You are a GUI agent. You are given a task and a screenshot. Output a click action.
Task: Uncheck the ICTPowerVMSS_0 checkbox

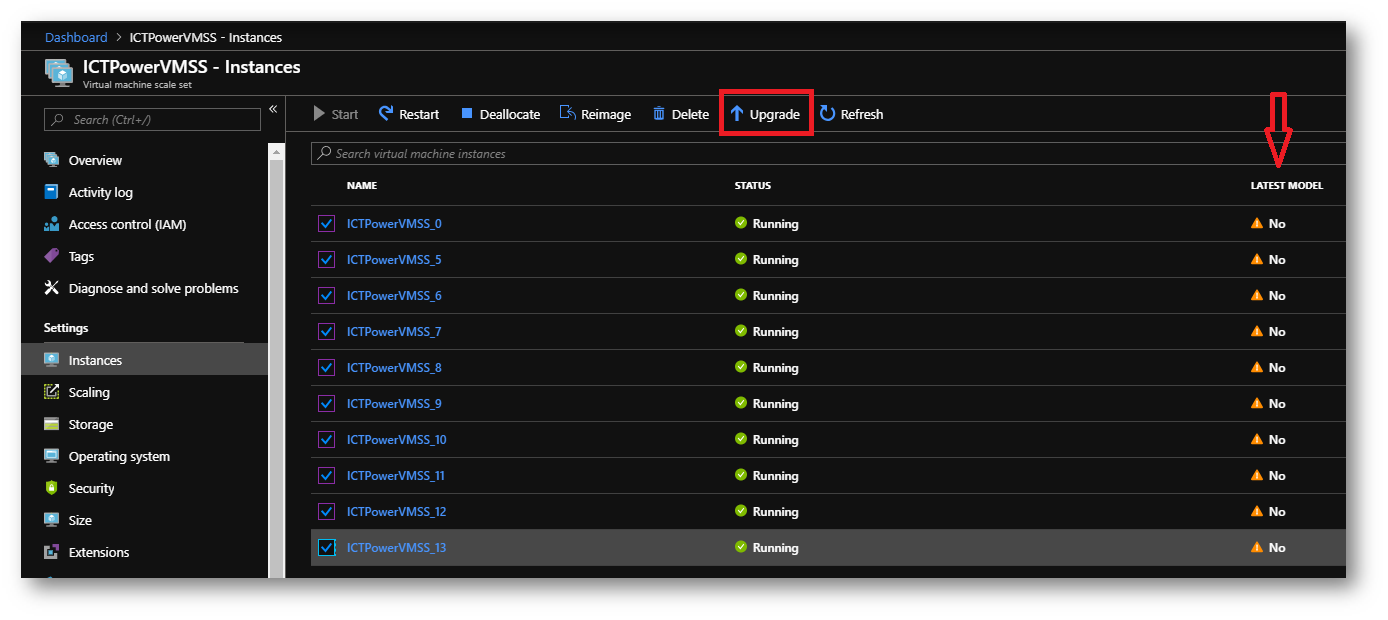tap(326, 224)
